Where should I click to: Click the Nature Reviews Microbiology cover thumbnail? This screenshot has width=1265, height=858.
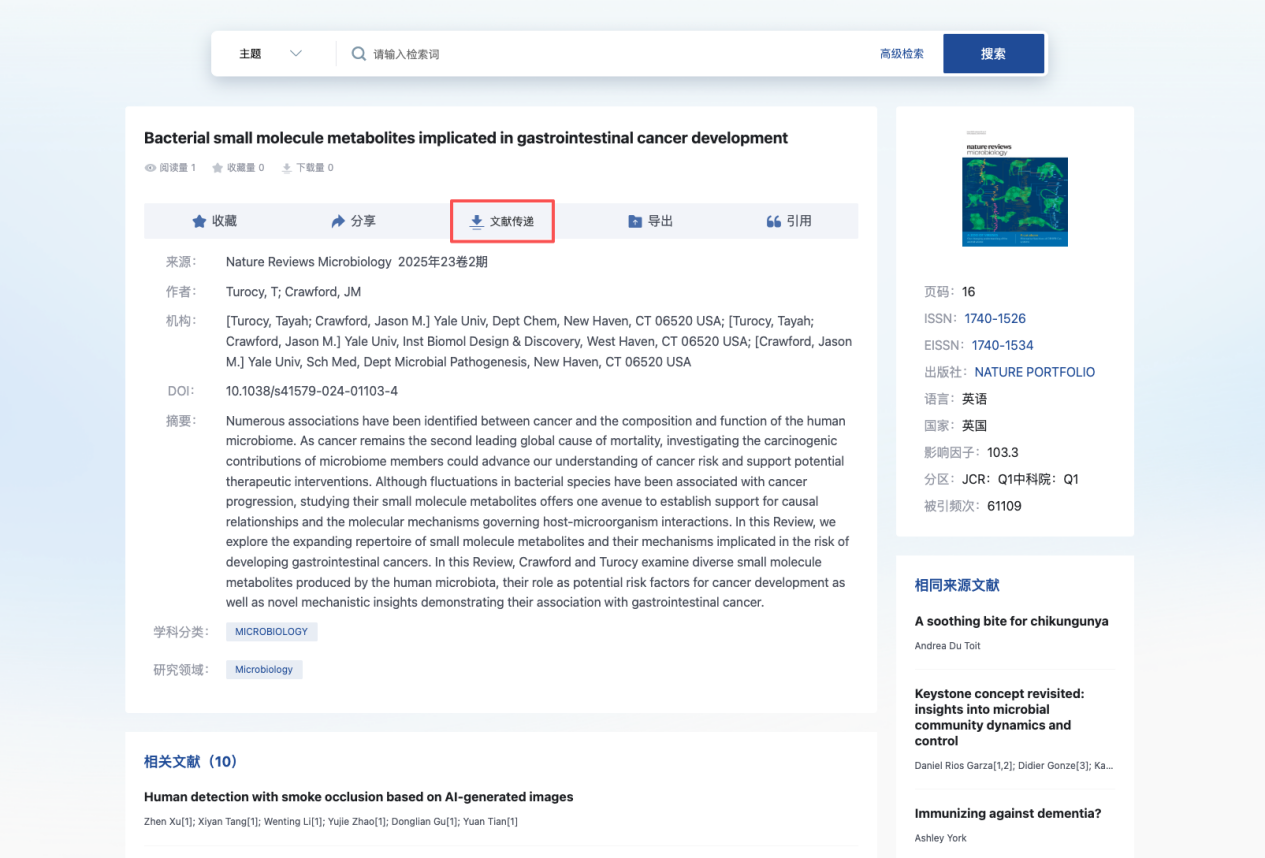[x=1015, y=187]
